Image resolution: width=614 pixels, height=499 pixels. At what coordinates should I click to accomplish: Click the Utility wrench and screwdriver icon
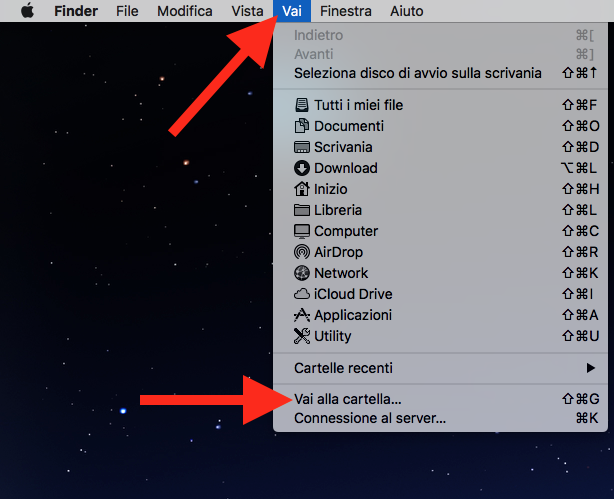click(x=302, y=336)
